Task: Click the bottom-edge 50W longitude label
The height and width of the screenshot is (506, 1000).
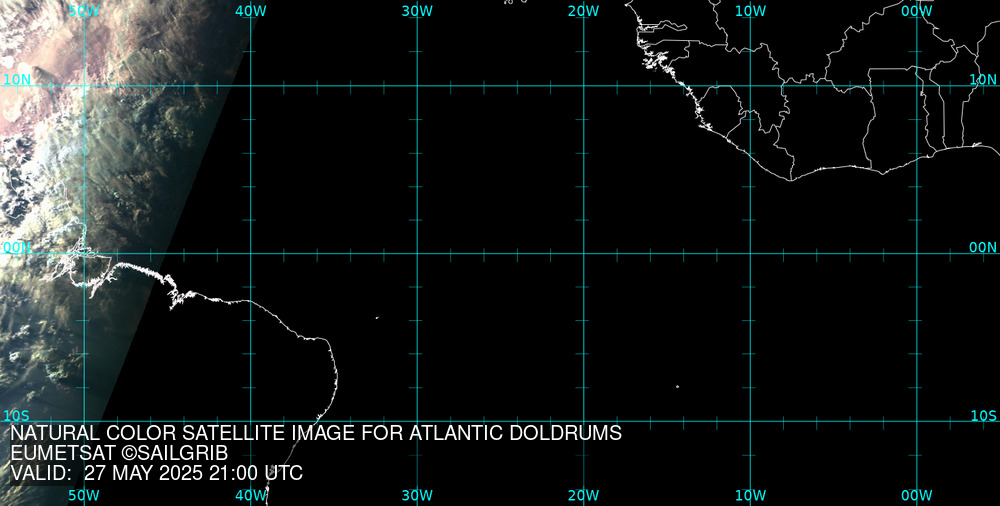Action: click(x=84, y=496)
